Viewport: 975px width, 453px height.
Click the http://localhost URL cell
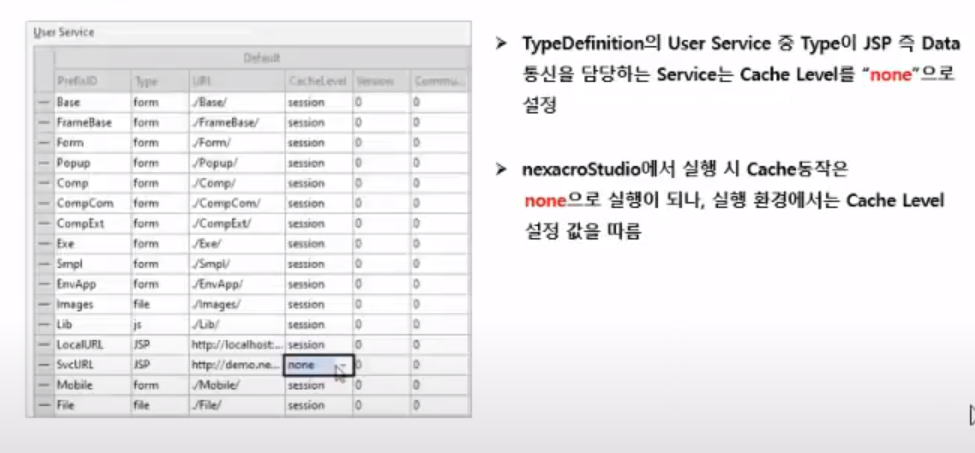pyautogui.click(x=237, y=345)
